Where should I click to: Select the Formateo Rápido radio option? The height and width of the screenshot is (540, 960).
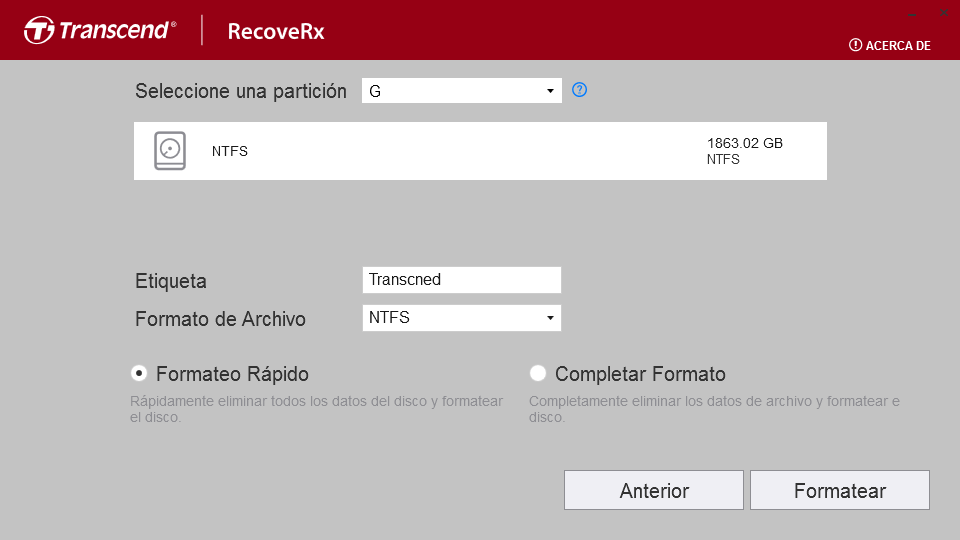click(139, 373)
